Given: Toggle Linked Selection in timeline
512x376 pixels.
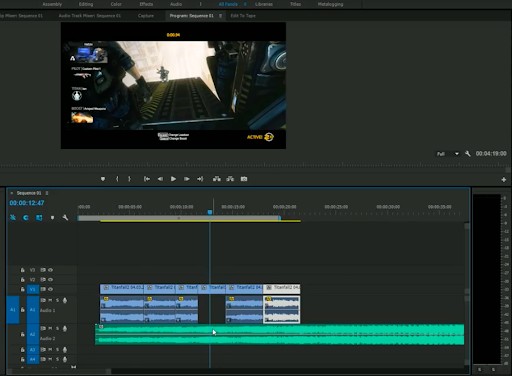Looking at the screenshot, I should 39,218.
